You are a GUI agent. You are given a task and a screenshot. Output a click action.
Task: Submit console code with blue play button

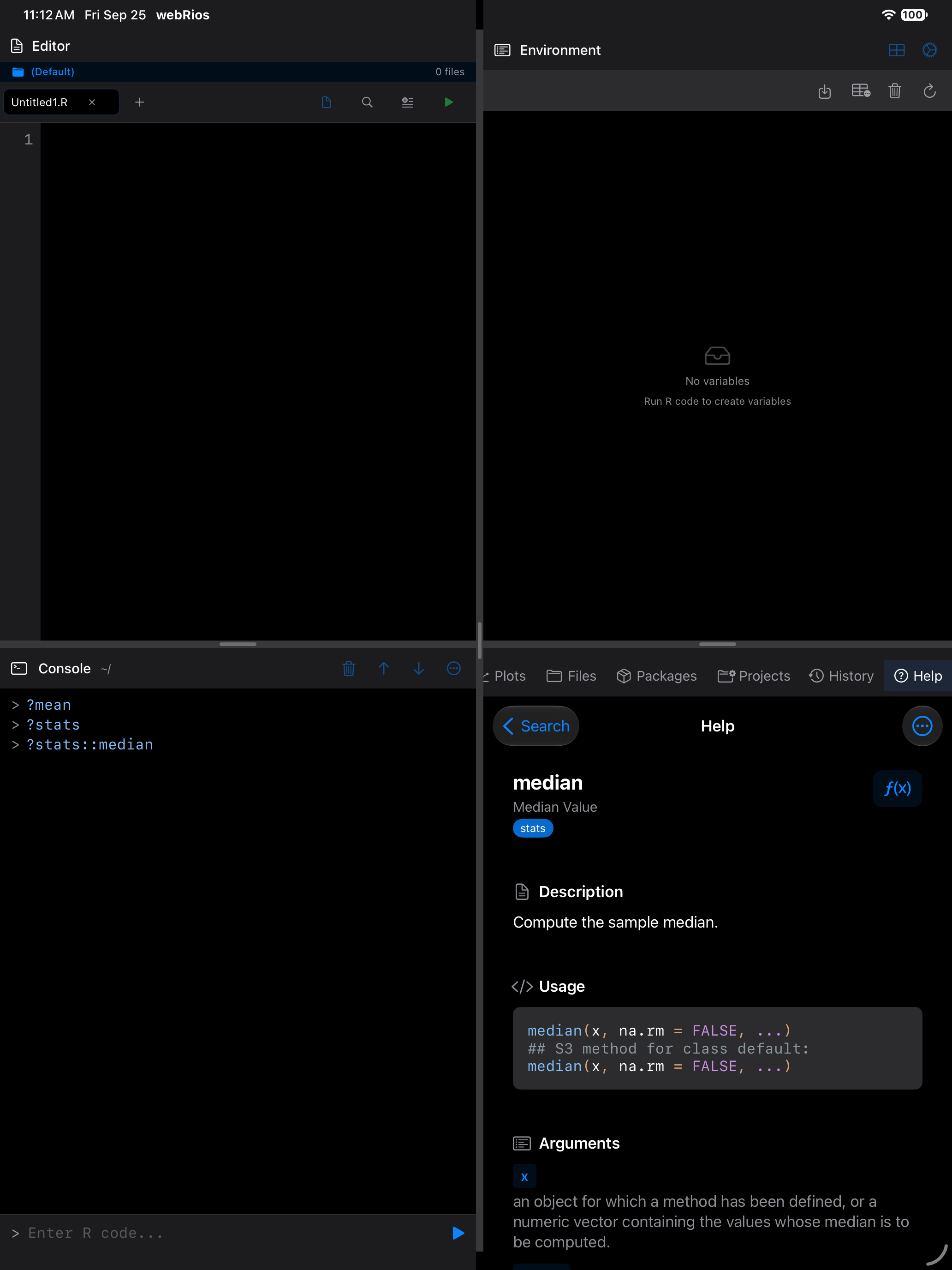click(x=458, y=1233)
